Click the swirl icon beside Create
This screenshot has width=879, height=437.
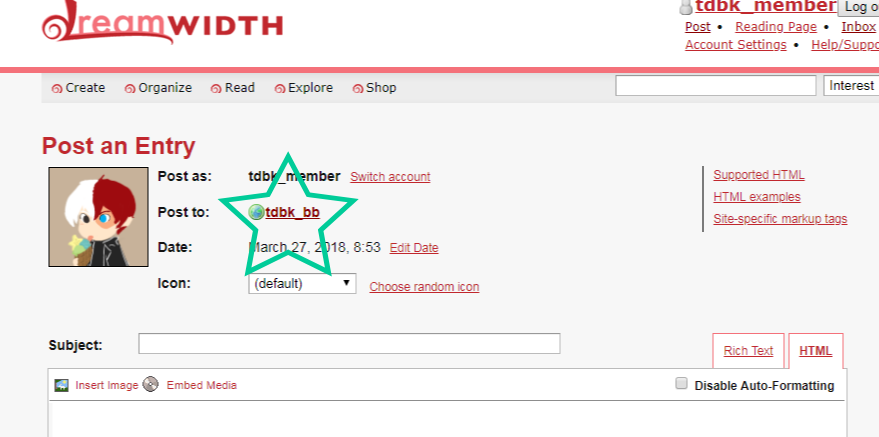57,89
